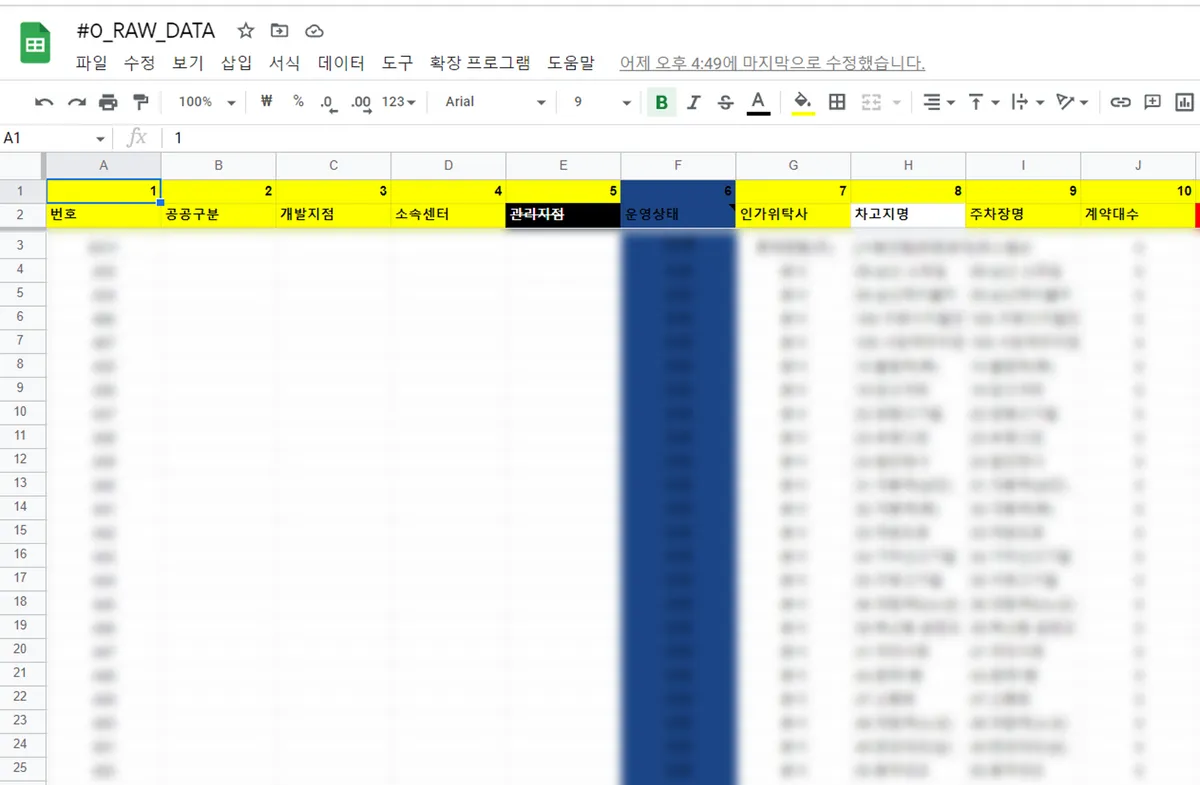Select all cells corner button
The height and width of the screenshot is (785, 1200).
(21, 165)
